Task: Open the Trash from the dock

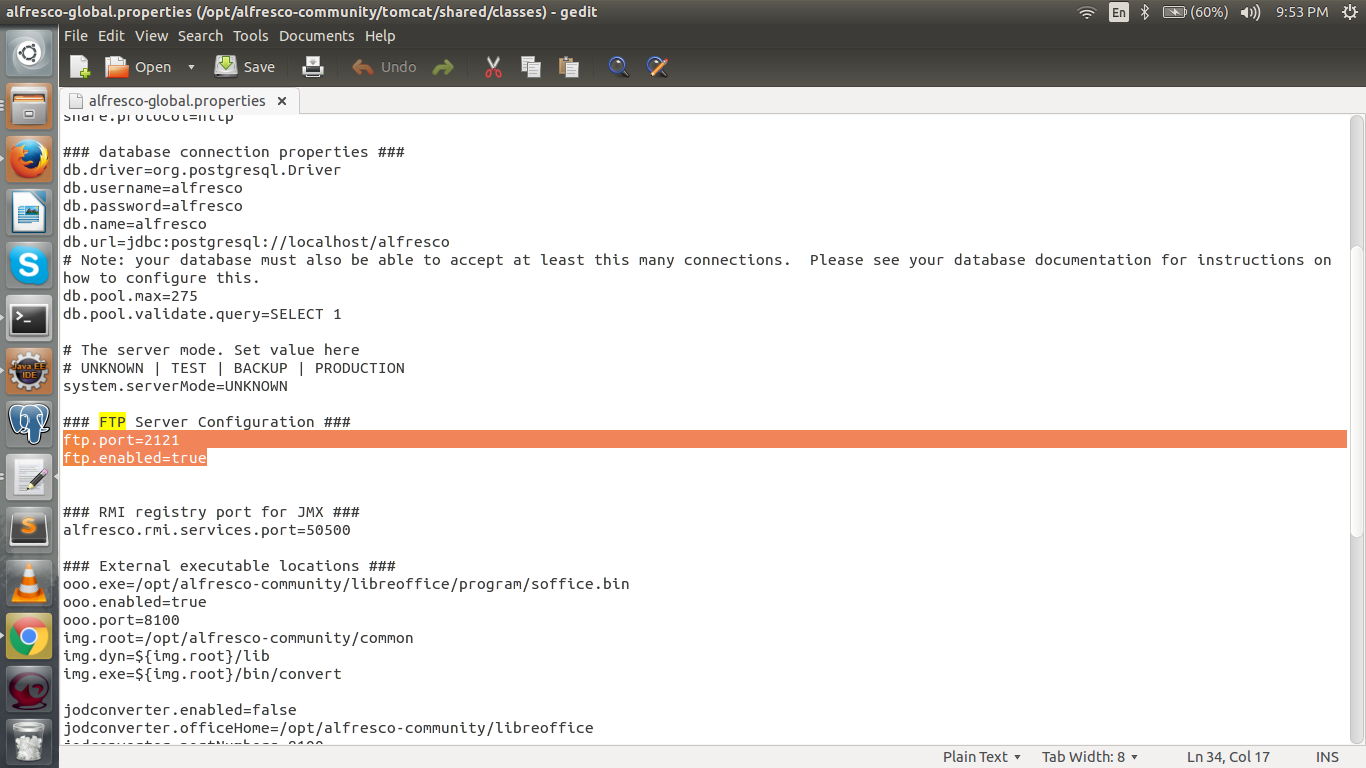Action: [x=29, y=742]
